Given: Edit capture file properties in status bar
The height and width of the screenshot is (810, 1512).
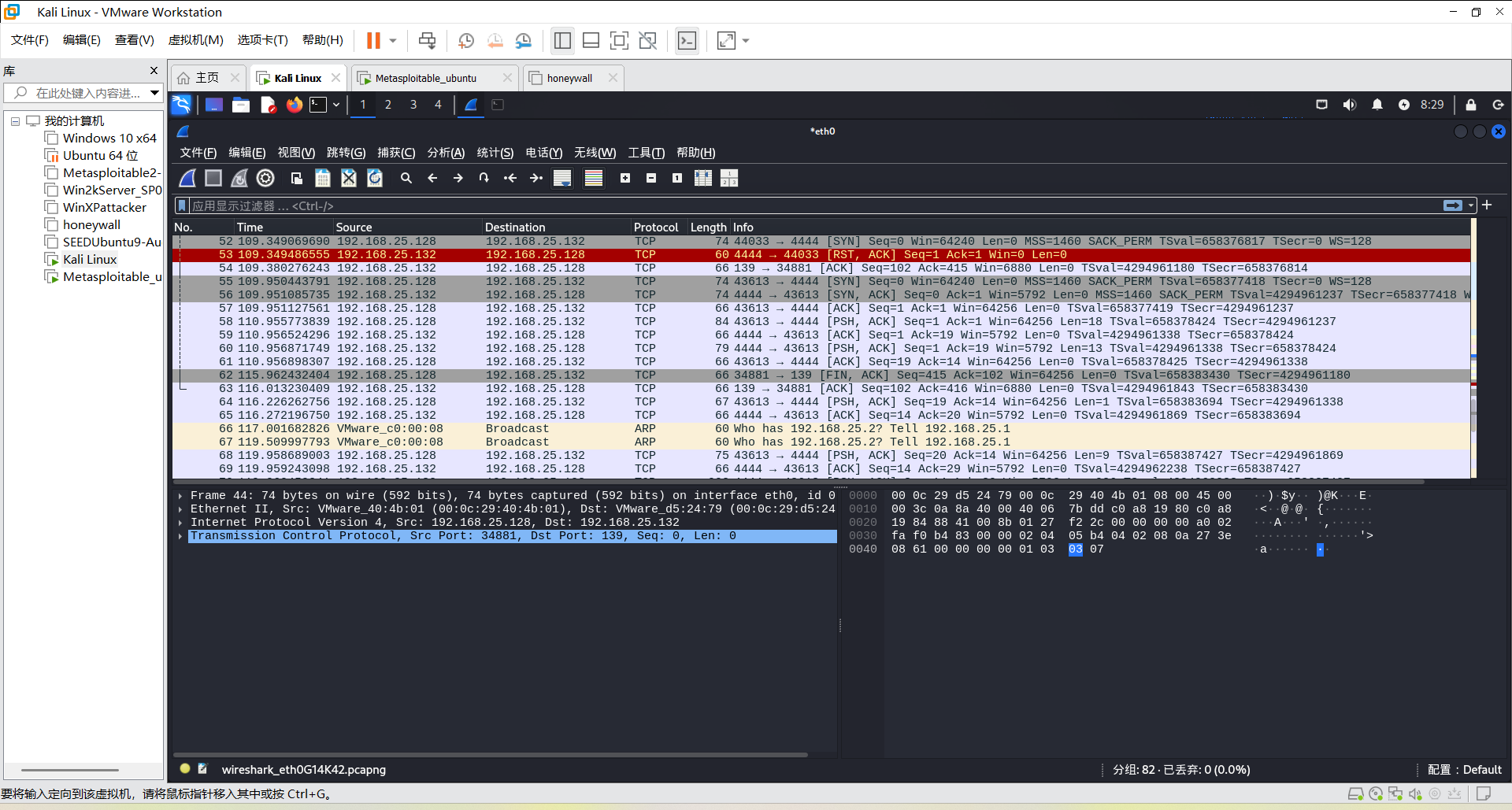Looking at the screenshot, I should [x=202, y=769].
